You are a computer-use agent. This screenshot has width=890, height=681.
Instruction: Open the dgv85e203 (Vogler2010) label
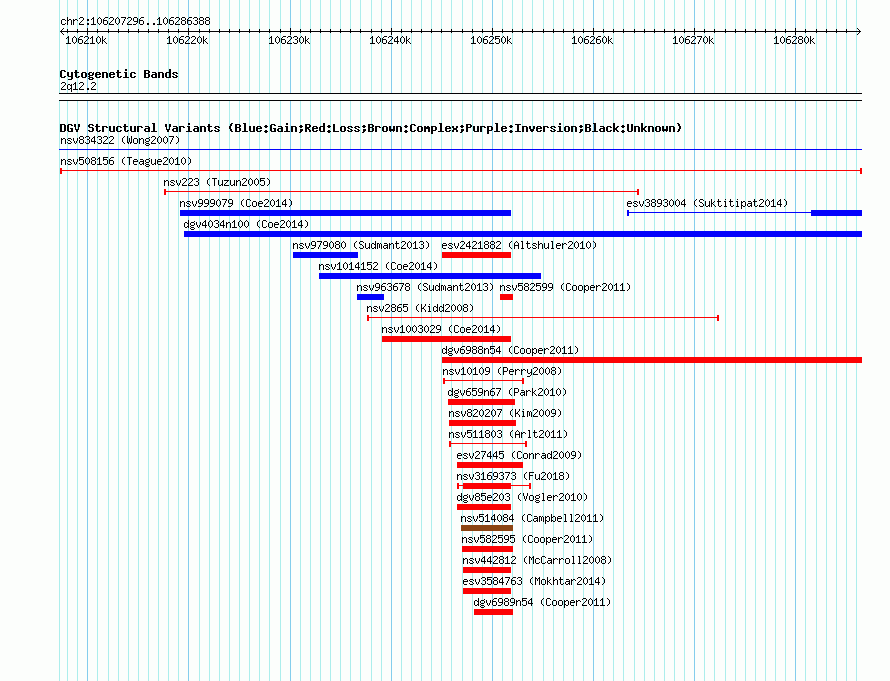[x=522, y=497]
